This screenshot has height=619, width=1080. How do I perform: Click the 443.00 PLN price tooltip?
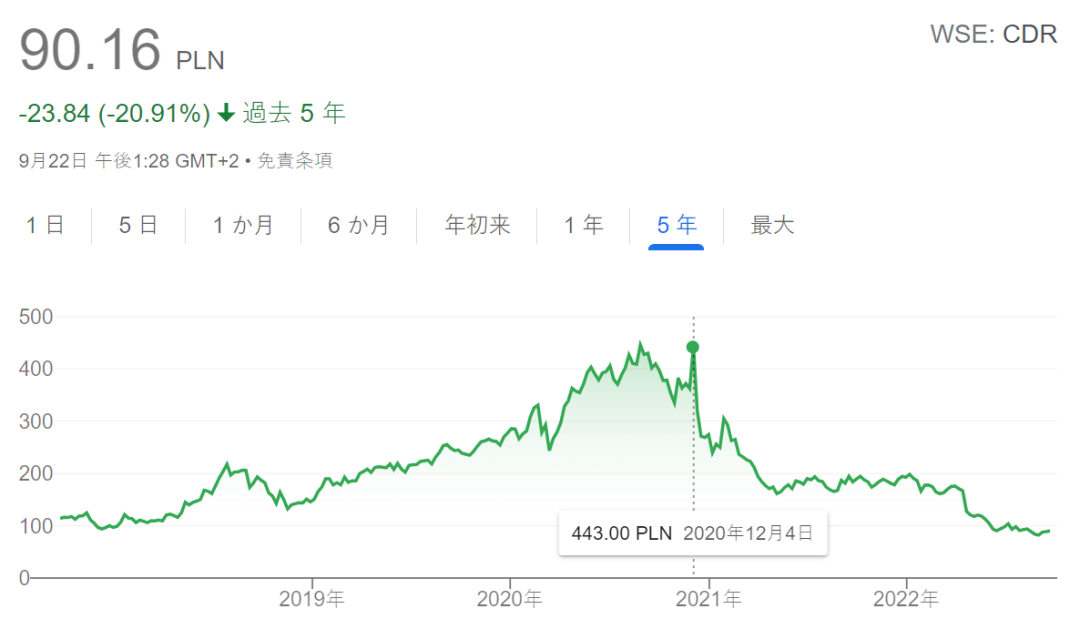693,533
